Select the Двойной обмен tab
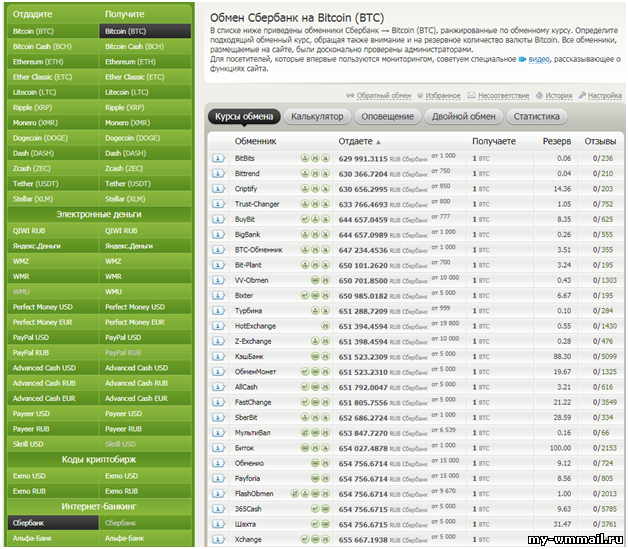The image size is (628, 549). (463, 117)
